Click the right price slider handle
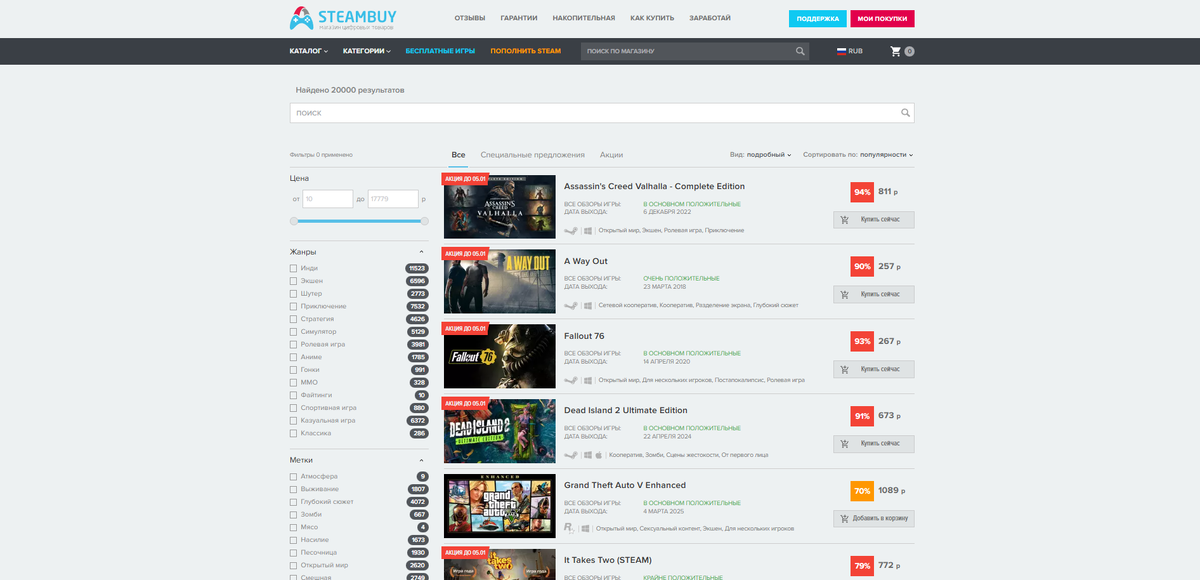Viewport: 1200px width, 580px height. 424,221
